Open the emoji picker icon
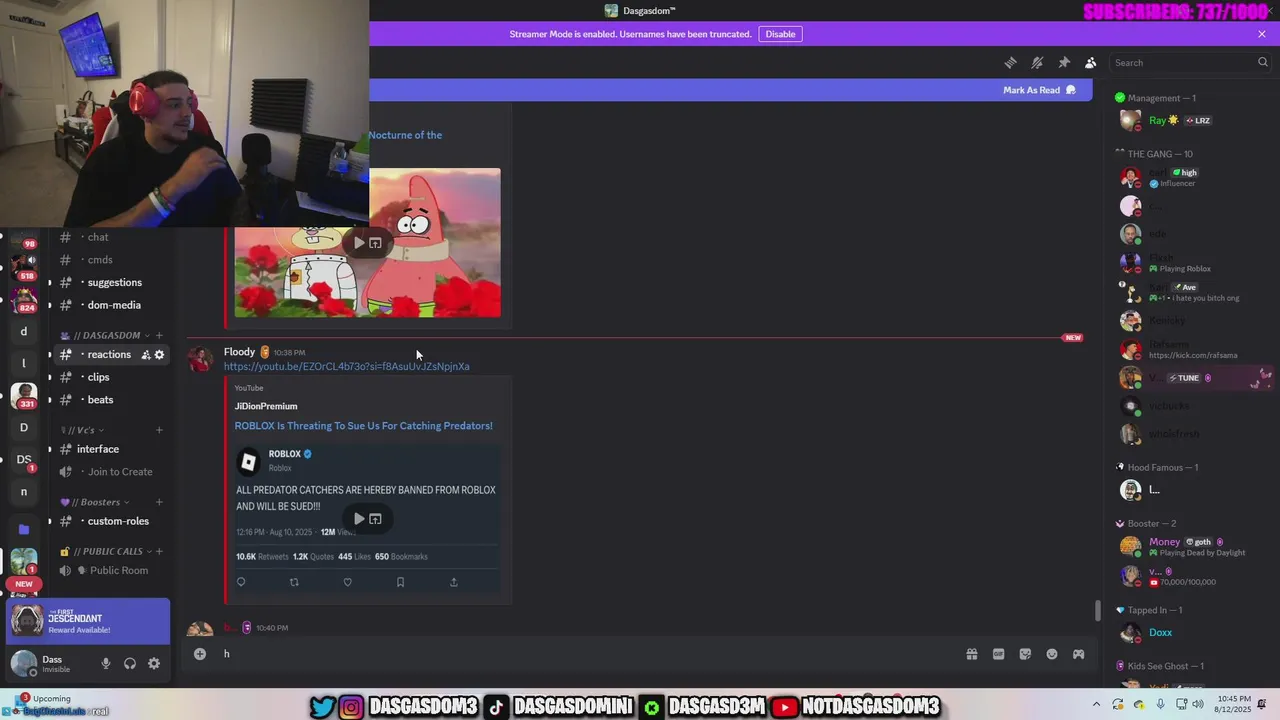The height and width of the screenshot is (720, 1280). [x=1052, y=654]
